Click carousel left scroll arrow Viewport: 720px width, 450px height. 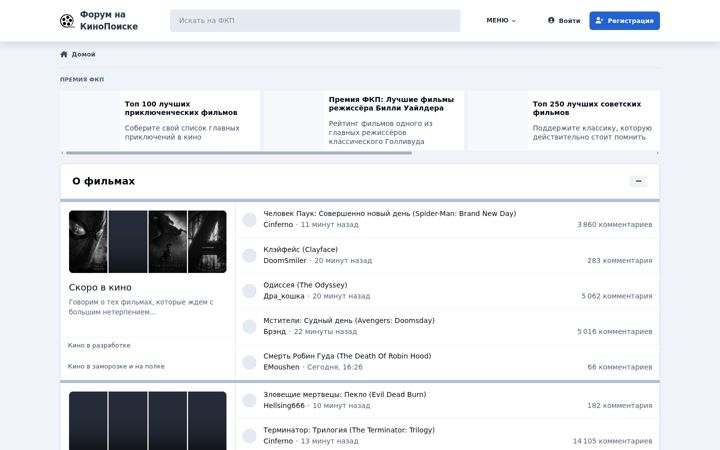(x=62, y=153)
